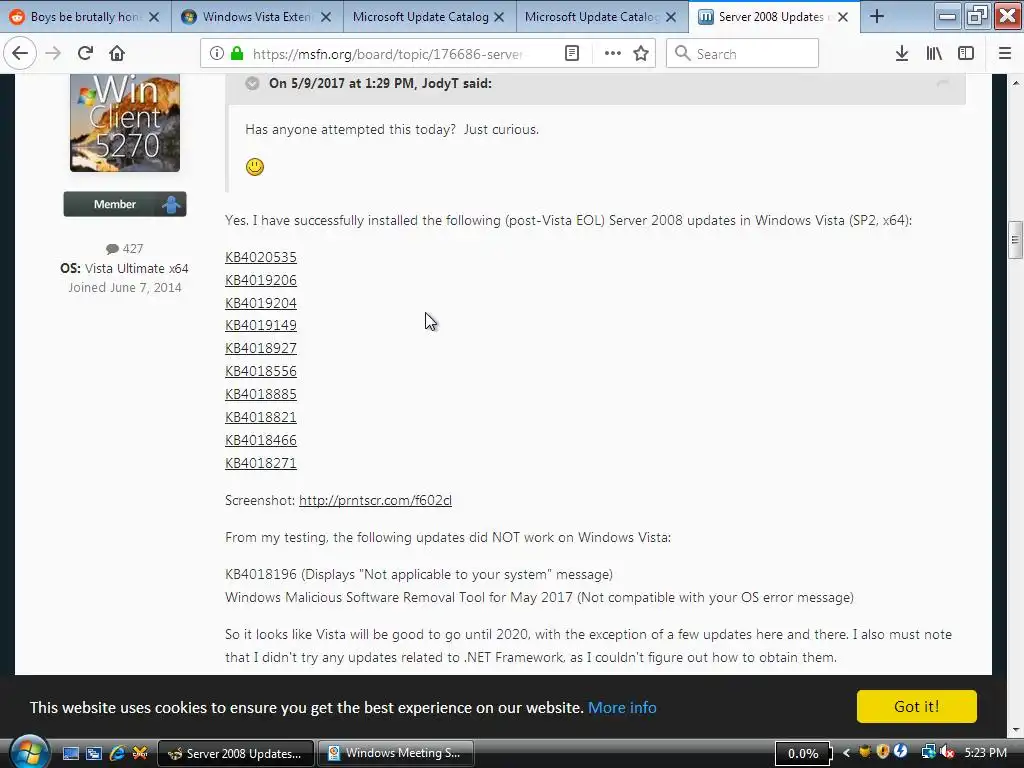Select the Server 2008 Updates tab
The width and height of the screenshot is (1024, 768).
774,16
